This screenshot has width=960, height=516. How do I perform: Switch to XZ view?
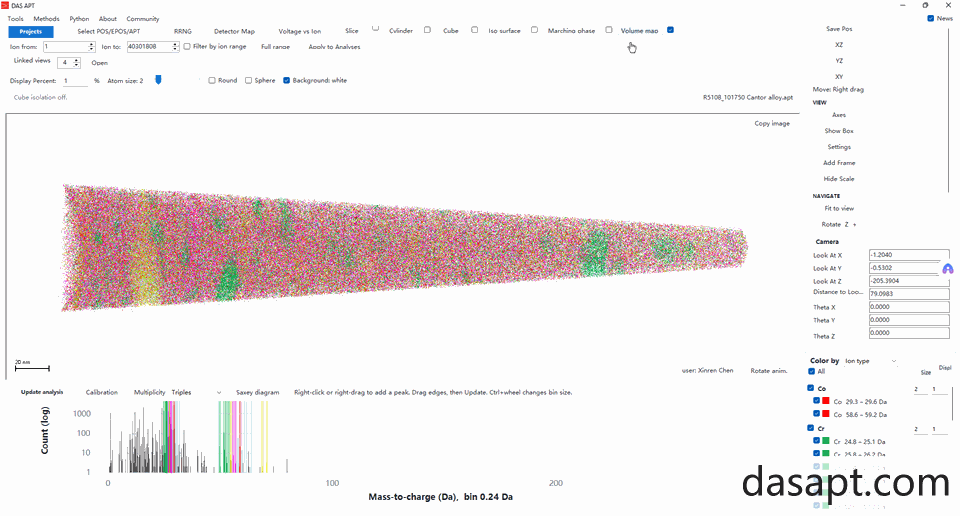[x=839, y=45]
